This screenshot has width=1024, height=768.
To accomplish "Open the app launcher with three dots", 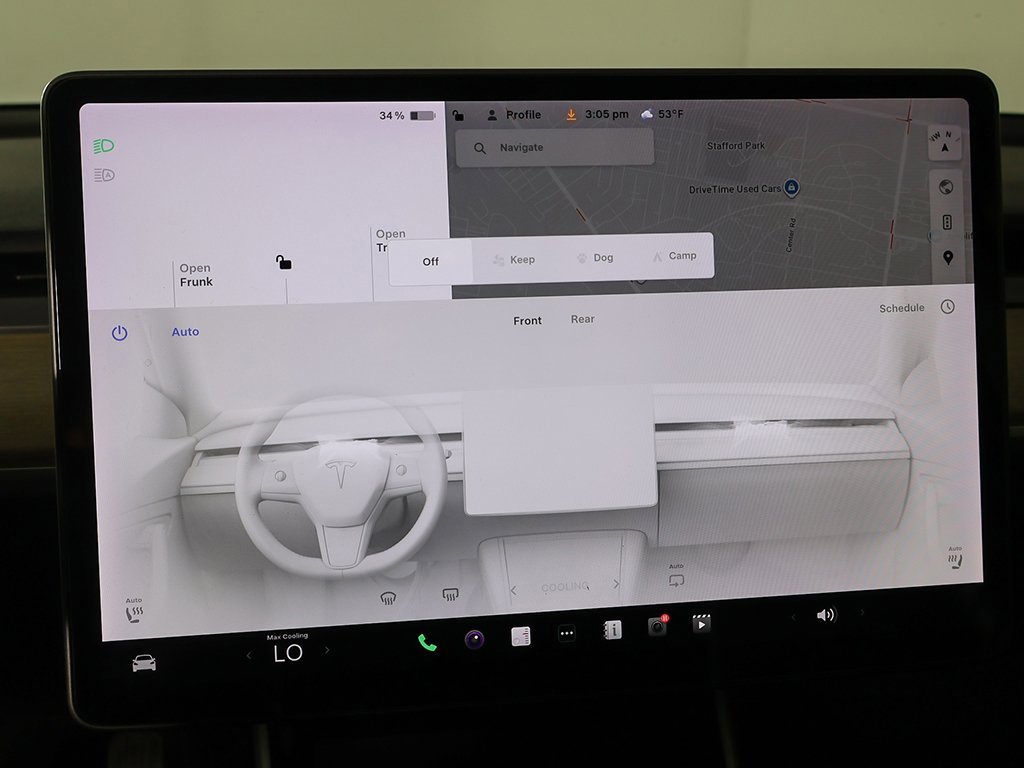I will point(567,634).
